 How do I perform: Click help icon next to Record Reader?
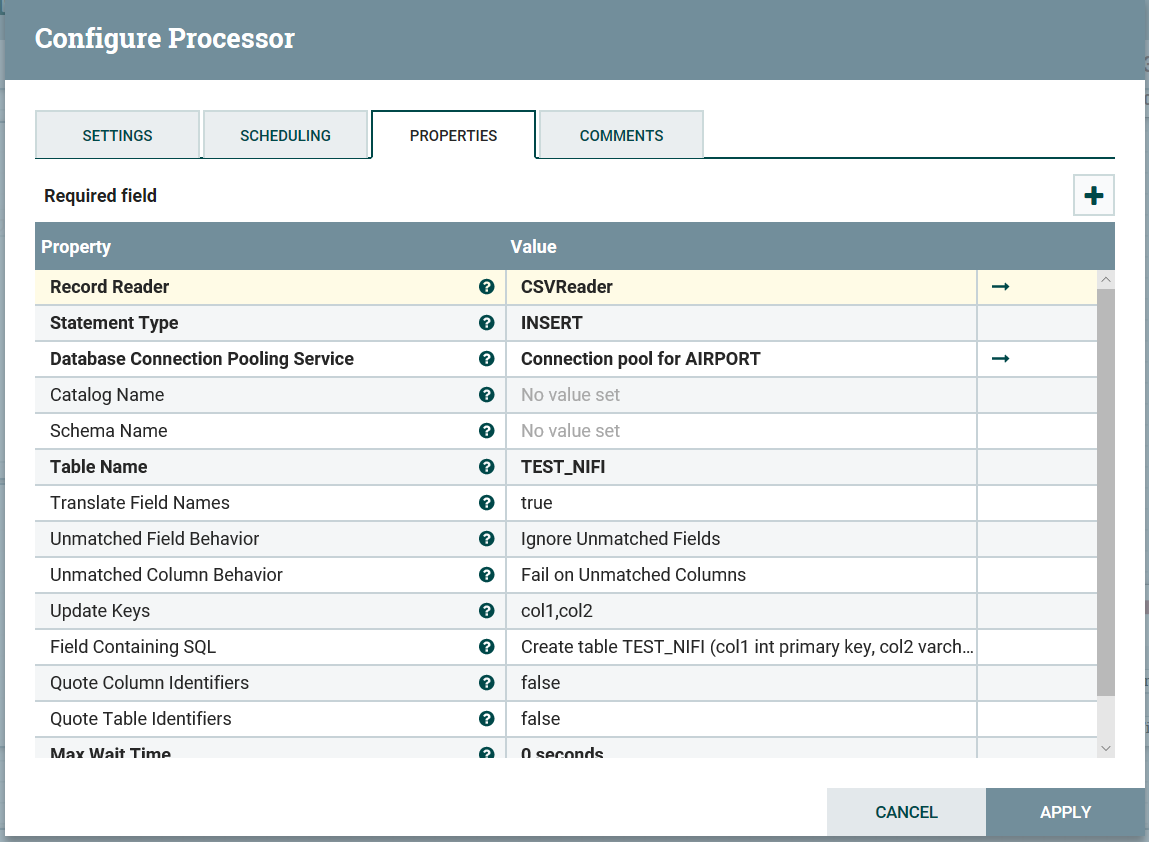(x=487, y=287)
